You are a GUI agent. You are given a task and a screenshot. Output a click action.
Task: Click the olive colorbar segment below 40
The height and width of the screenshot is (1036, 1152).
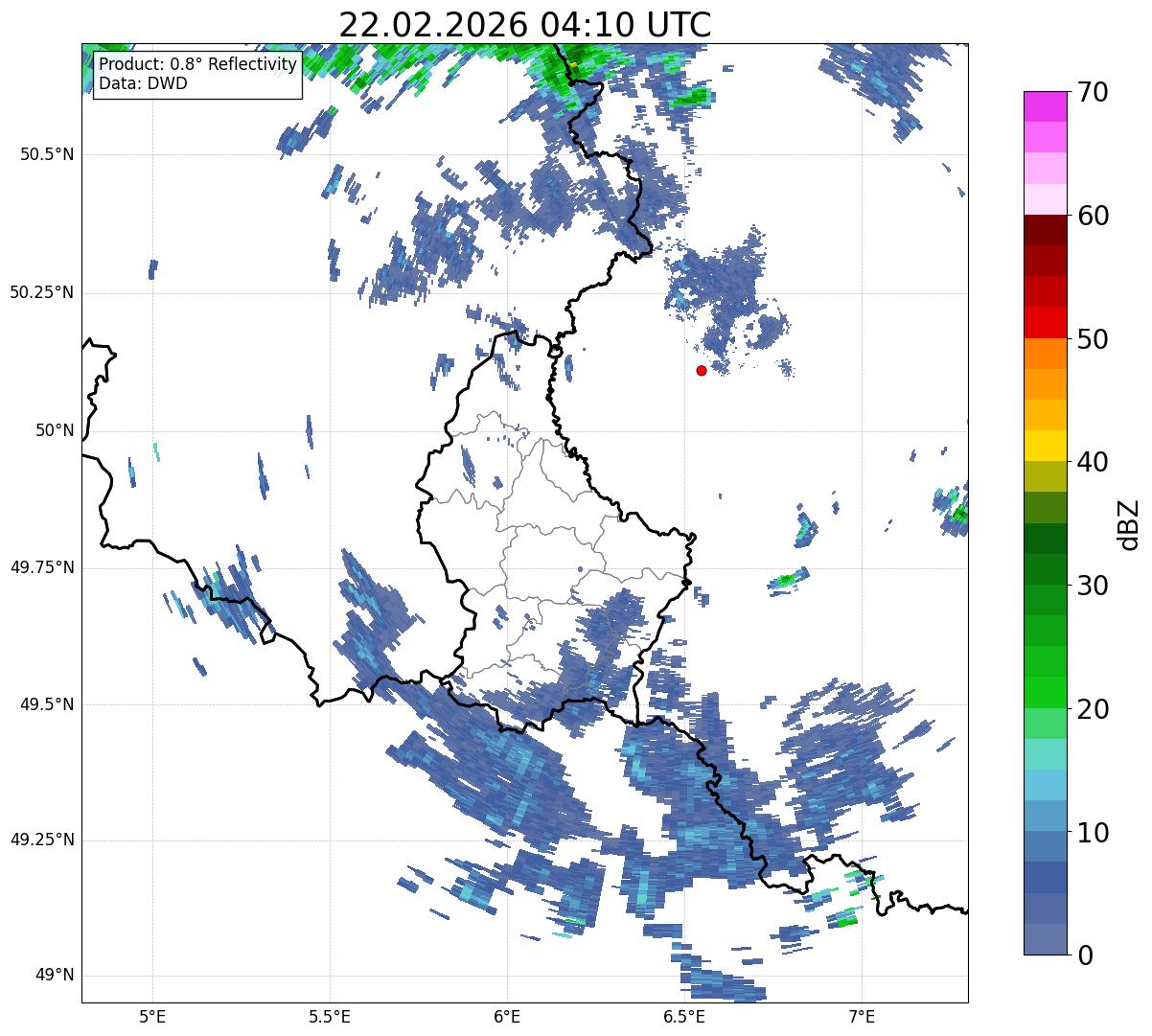coord(1045,476)
